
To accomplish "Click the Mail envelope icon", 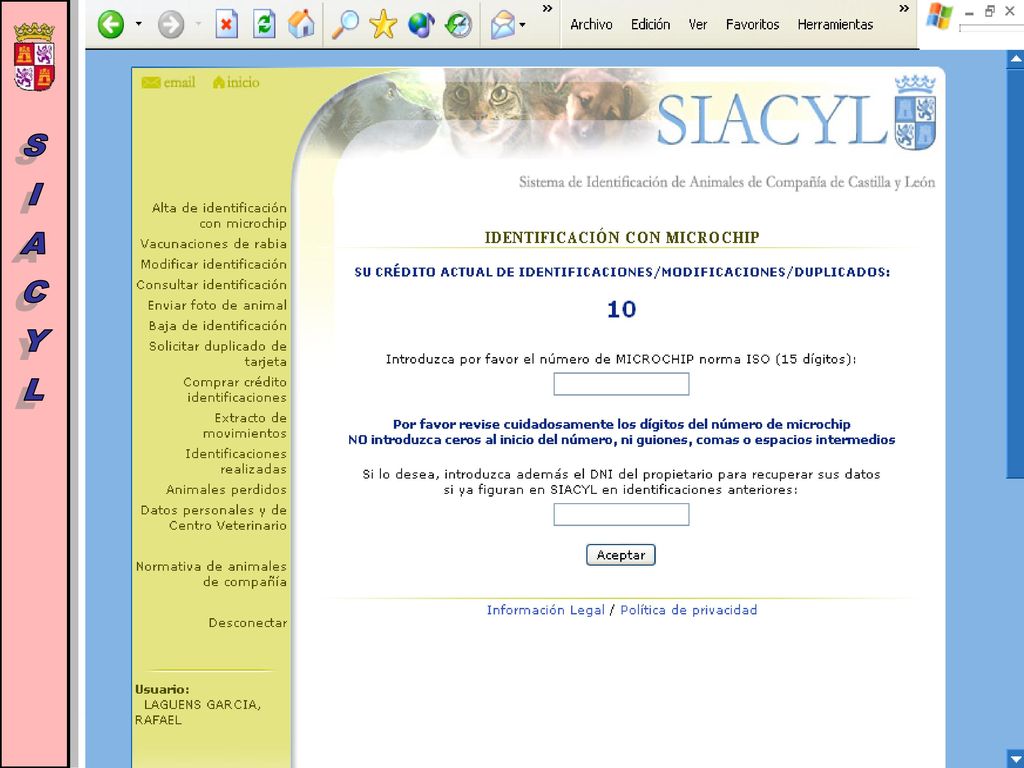I will pos(503,25).
